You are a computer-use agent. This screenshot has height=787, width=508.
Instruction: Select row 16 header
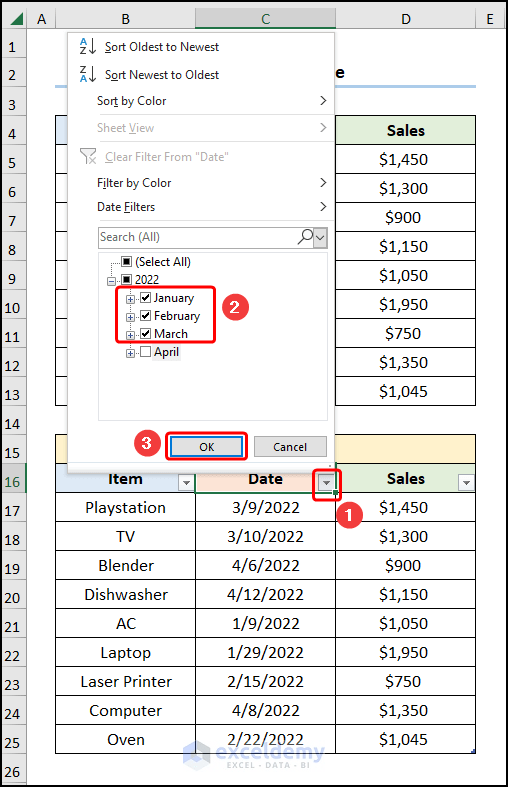13,478
